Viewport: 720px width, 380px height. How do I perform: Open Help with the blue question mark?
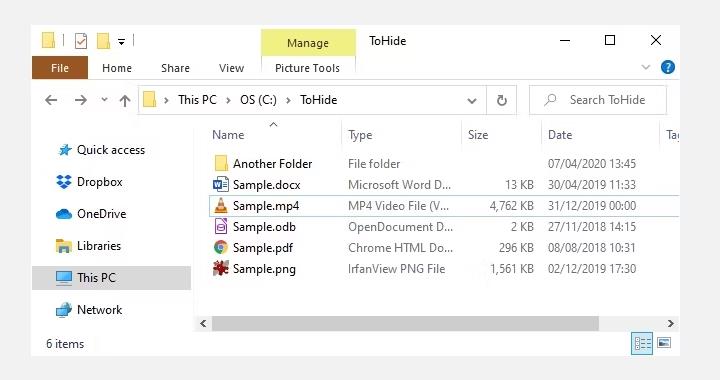click(x=668, y=67)
